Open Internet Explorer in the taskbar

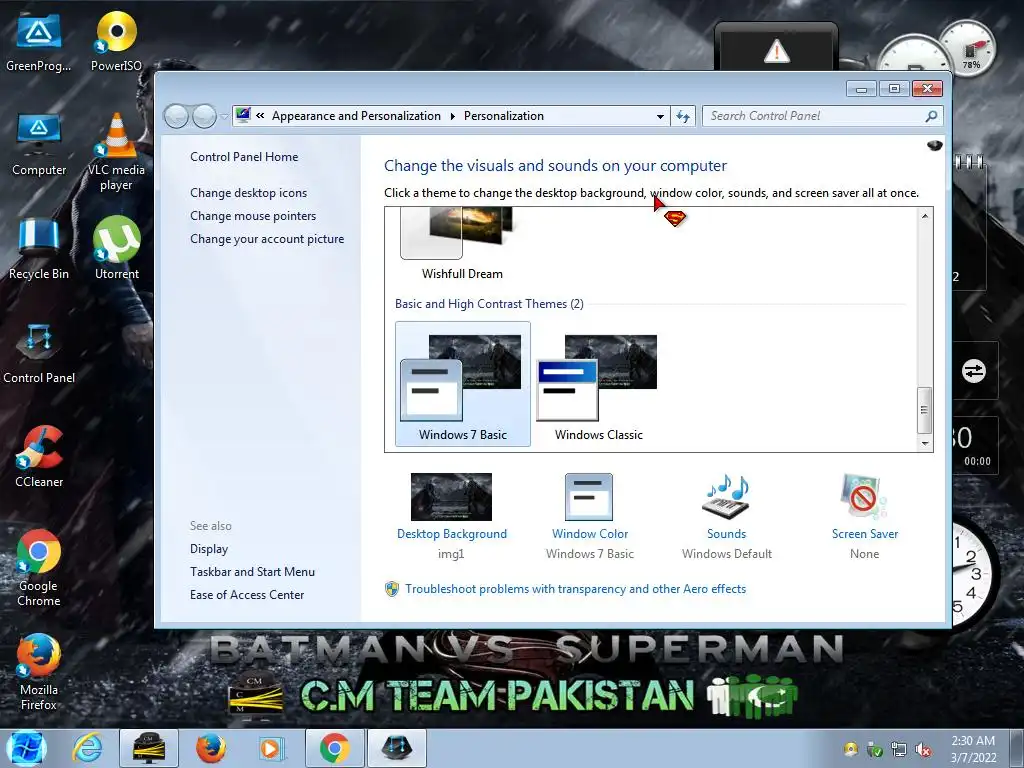(88, 748)
